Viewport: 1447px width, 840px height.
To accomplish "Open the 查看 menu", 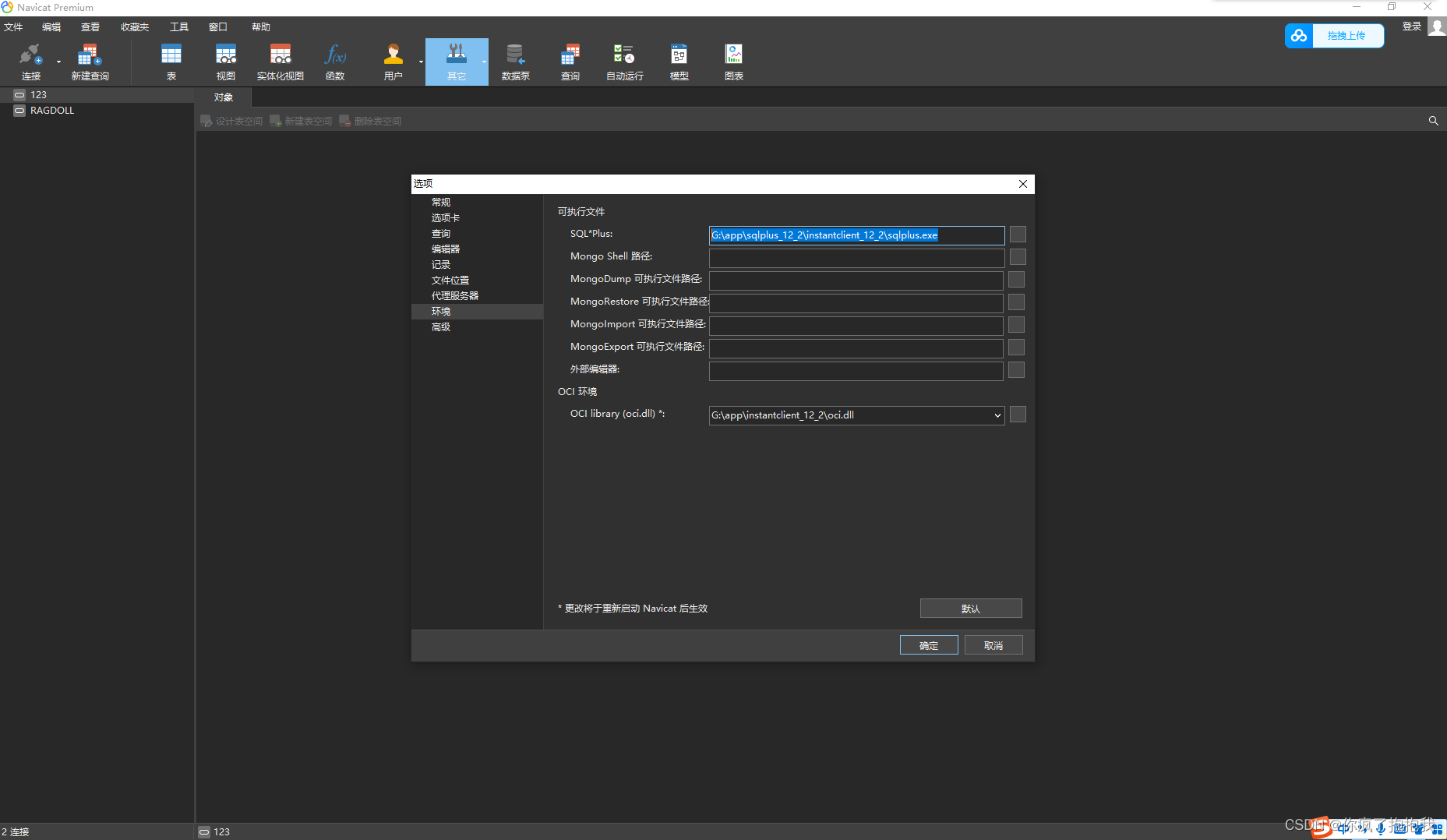I will pos(90,26).
